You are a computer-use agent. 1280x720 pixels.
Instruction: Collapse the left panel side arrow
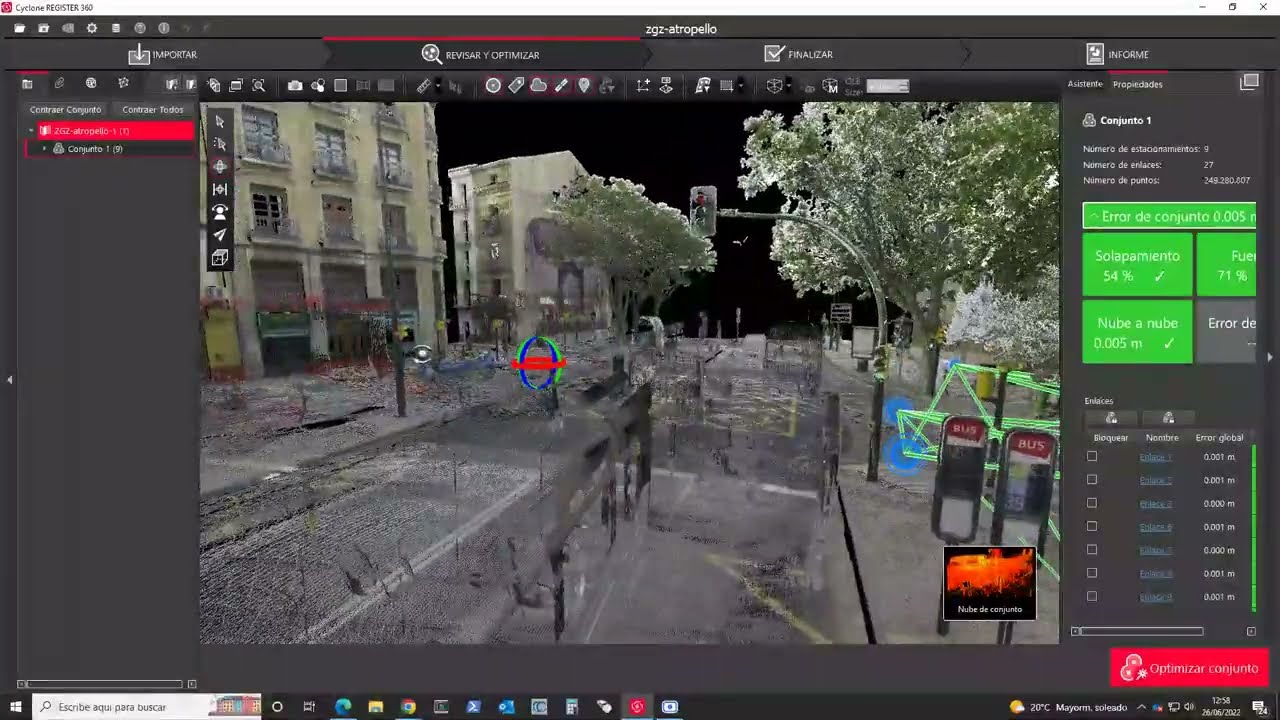[9, 380]
